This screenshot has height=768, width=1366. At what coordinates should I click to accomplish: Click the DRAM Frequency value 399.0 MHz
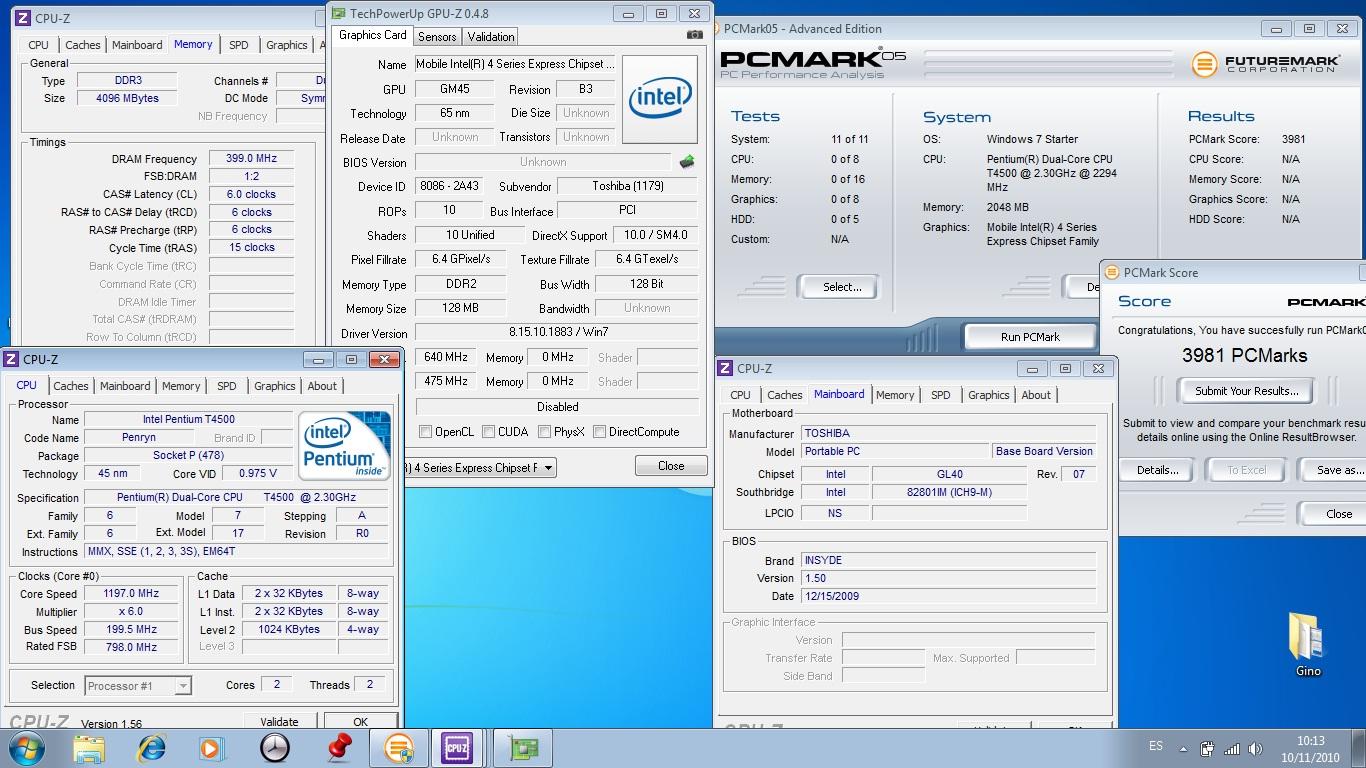tap(251, 158)
